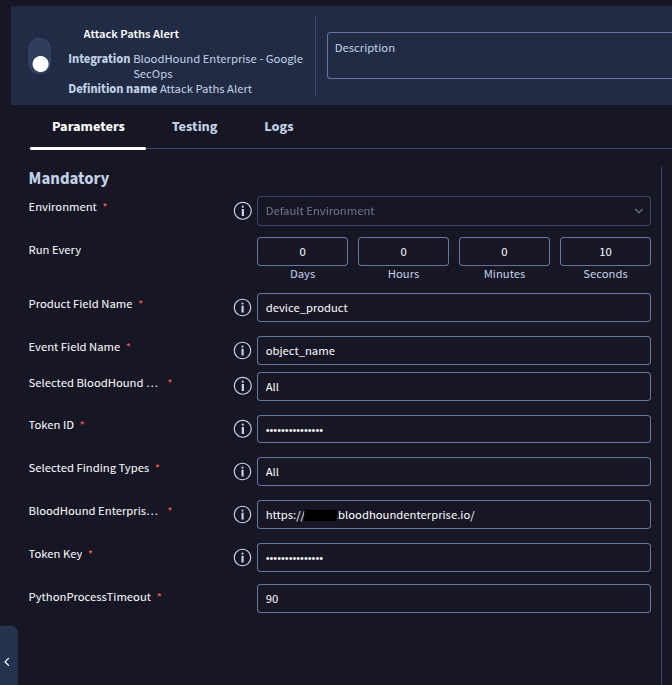The image size is (672, 685).
Task: Click the Minutes run-every field
Action: pos(504,252)
